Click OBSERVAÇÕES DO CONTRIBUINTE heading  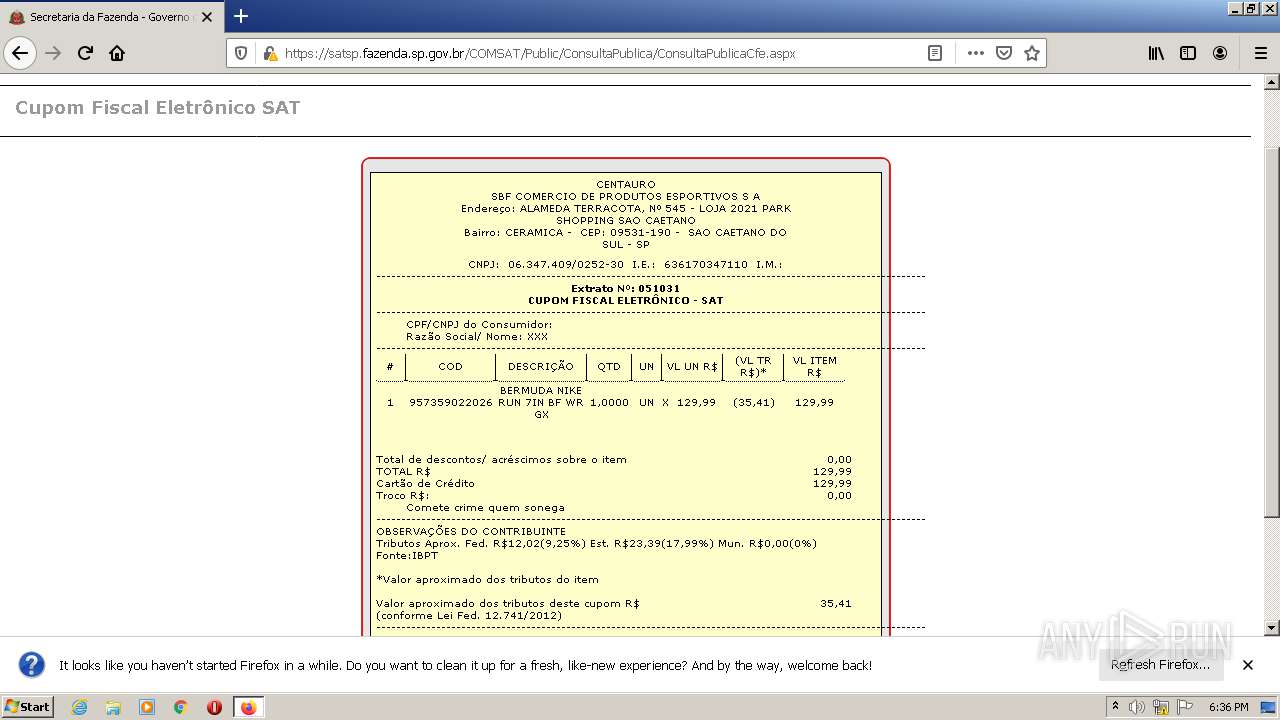point(471,532)
